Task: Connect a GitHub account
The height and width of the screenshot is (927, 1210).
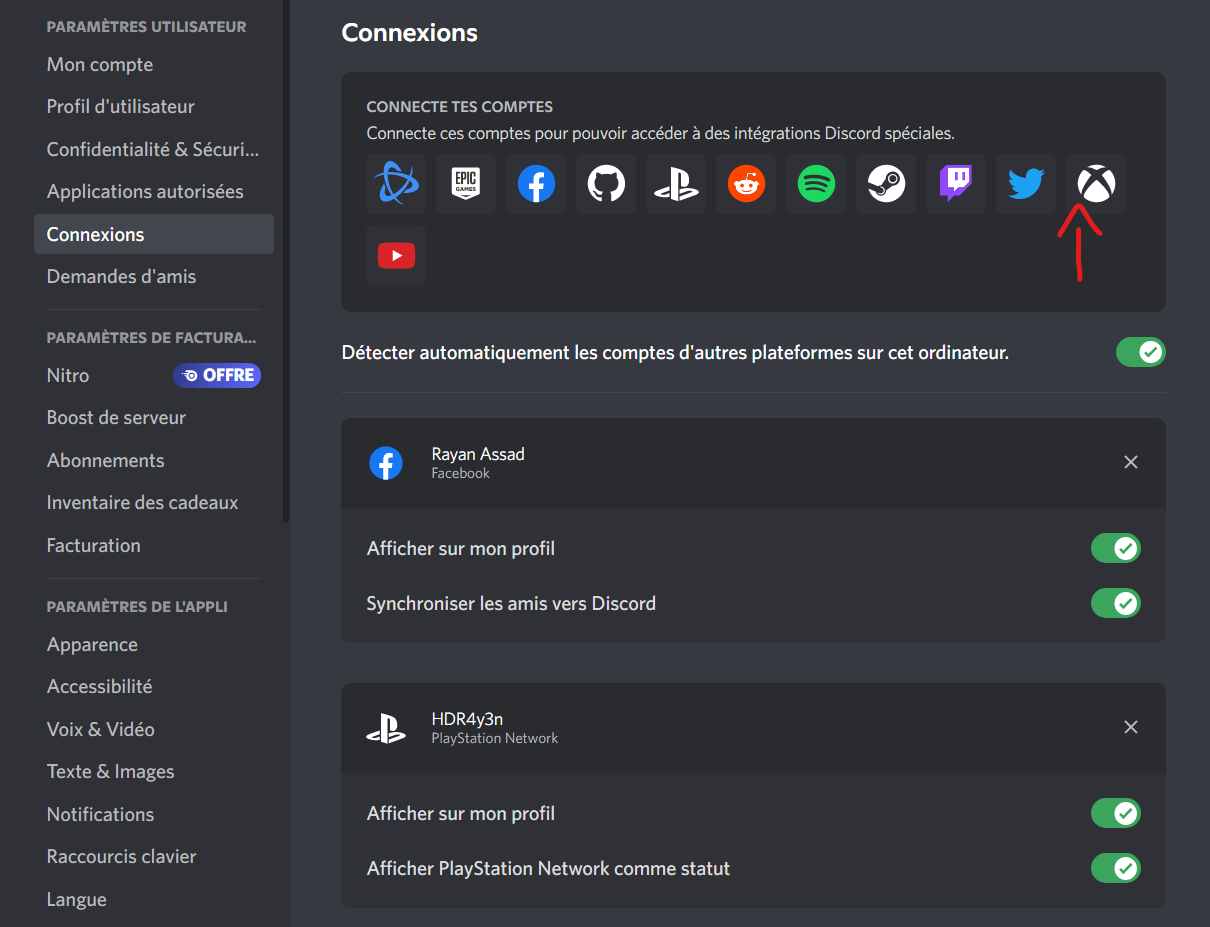Action: point(606,184)
